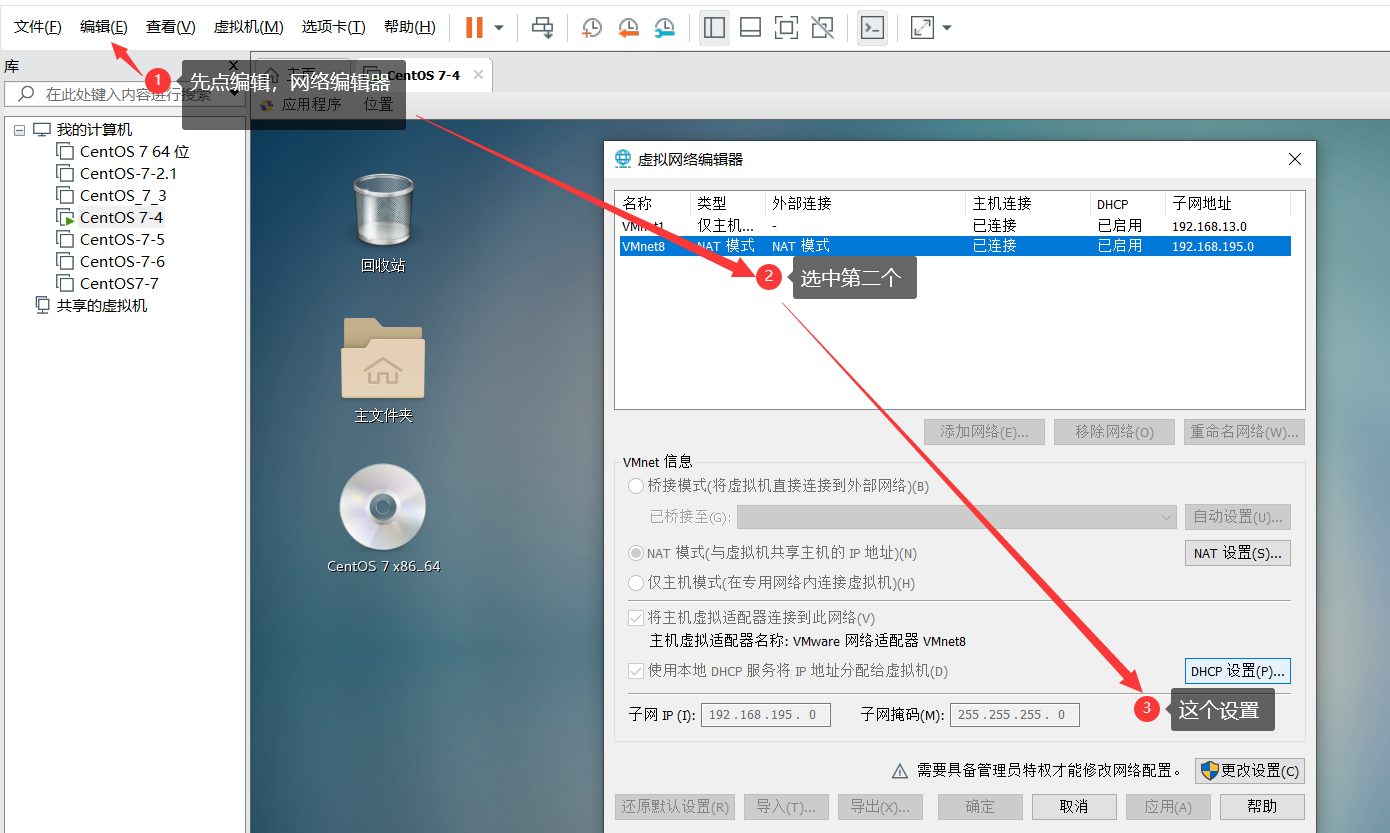
Task: Select 共享的虚拟机 in the library
Action: (x=102, y=306)
